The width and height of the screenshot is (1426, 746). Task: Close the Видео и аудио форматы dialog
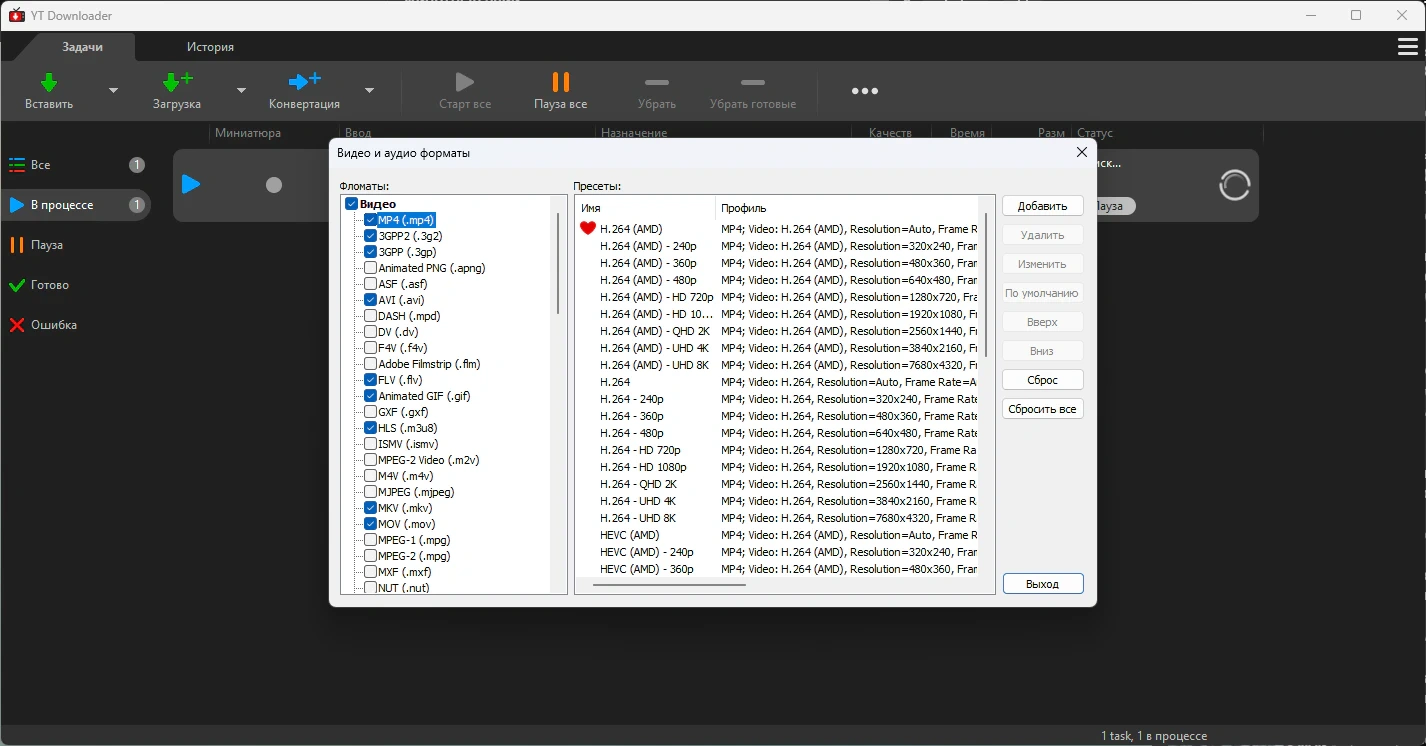click(1081, 152)
